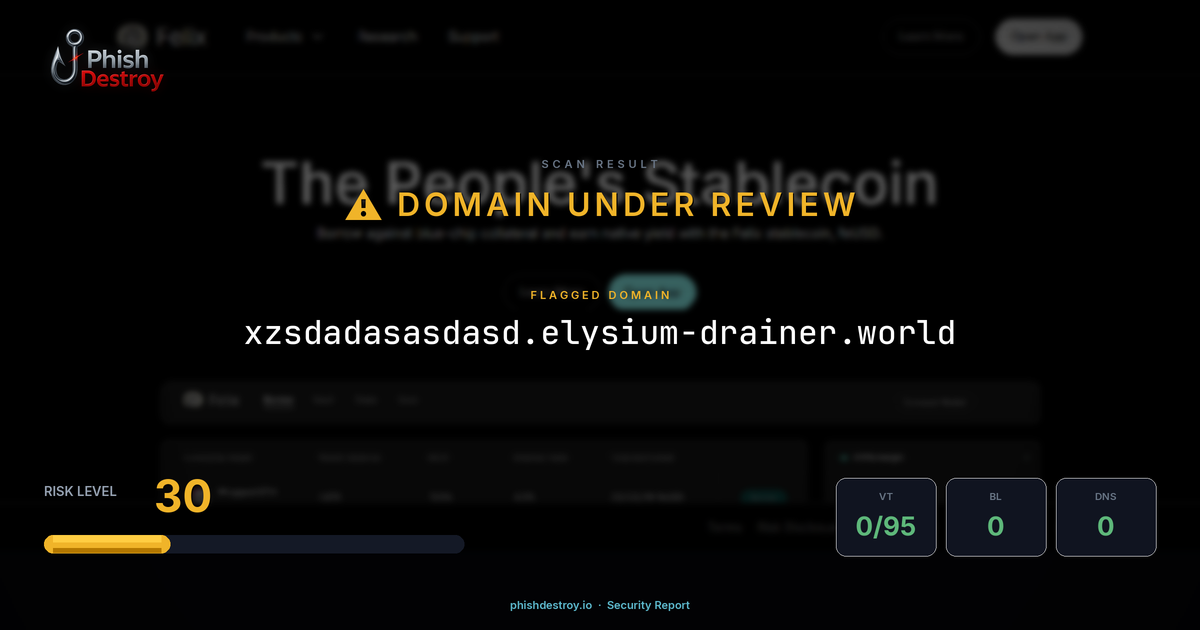Open the blurred Research menu item
Viewport: 1200px width, 630px height.
click(x=387, y=37)
